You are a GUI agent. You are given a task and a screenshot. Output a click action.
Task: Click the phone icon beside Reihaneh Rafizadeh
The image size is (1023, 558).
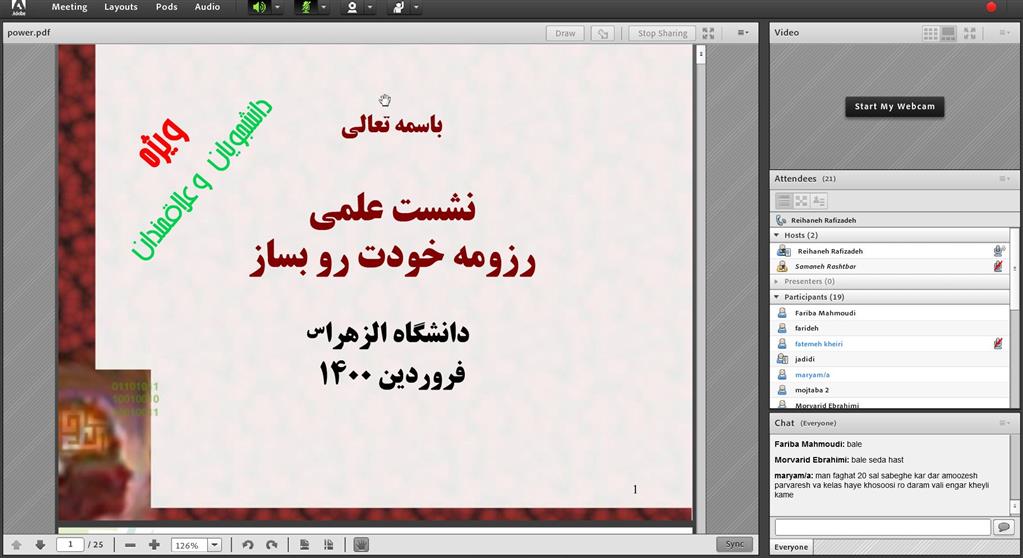click(781, 221)
